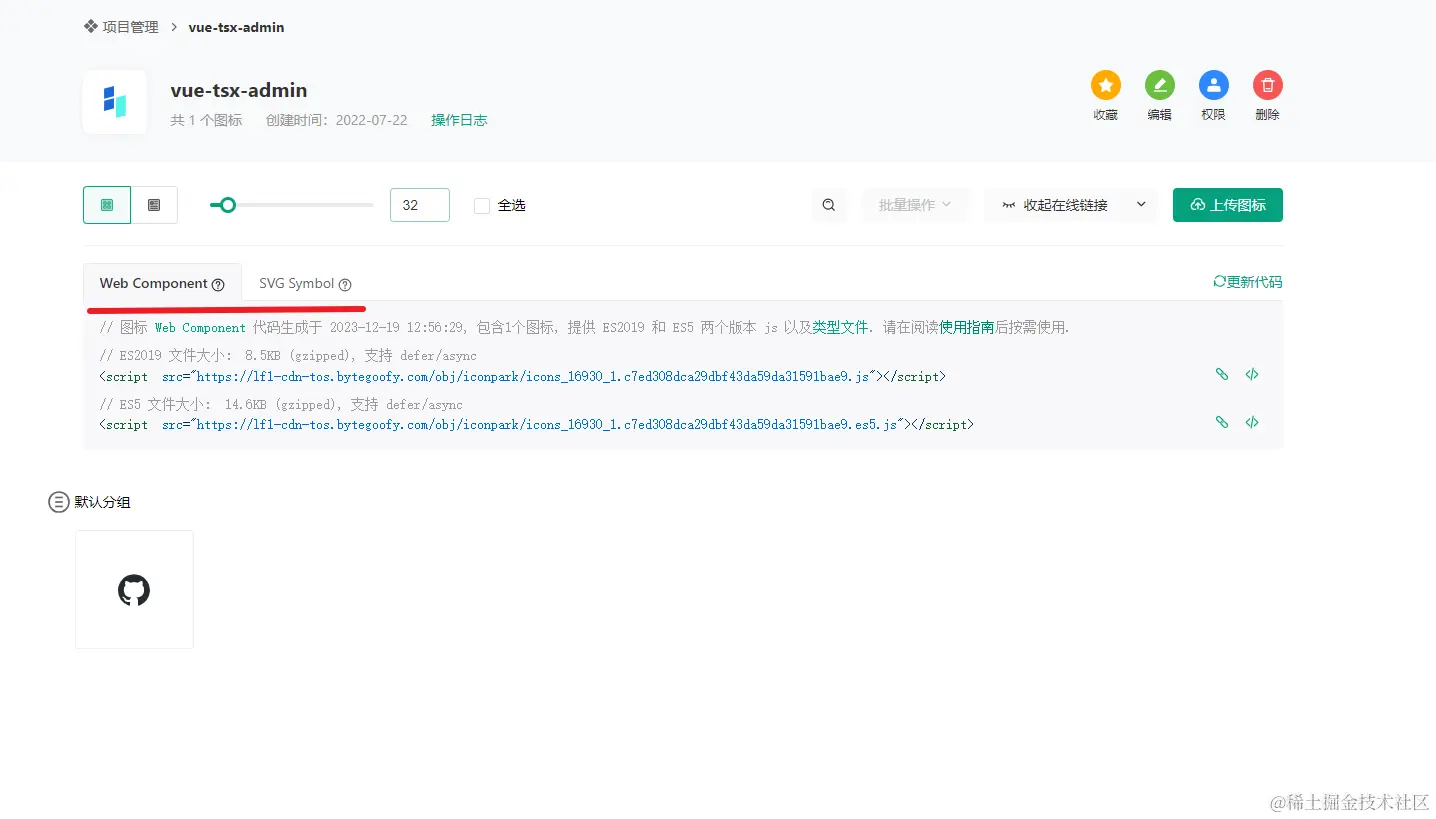Click 更新代码 refresh link
The height and width of the screenshot is (819, 1436).
(1247, 282)
